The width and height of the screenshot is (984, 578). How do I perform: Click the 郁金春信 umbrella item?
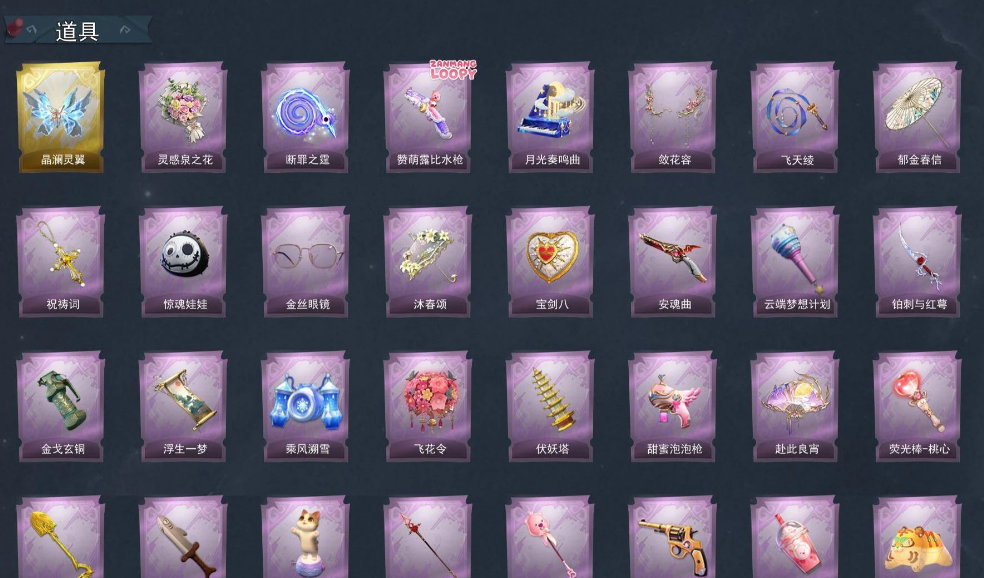[x=917, y=117]
